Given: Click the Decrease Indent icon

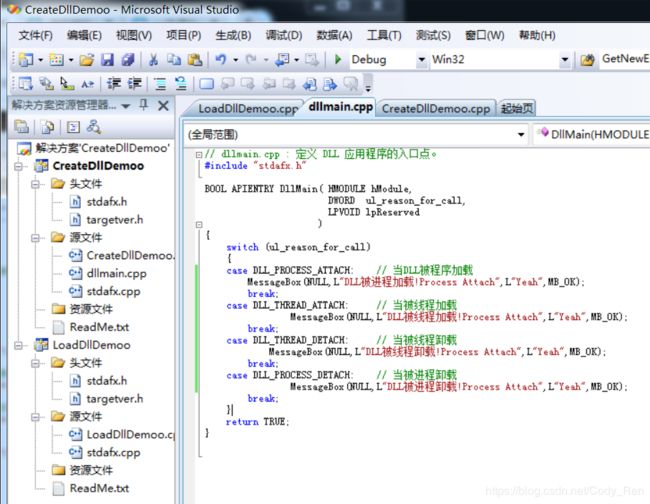Looking at the screenshot, I should 114,84.
